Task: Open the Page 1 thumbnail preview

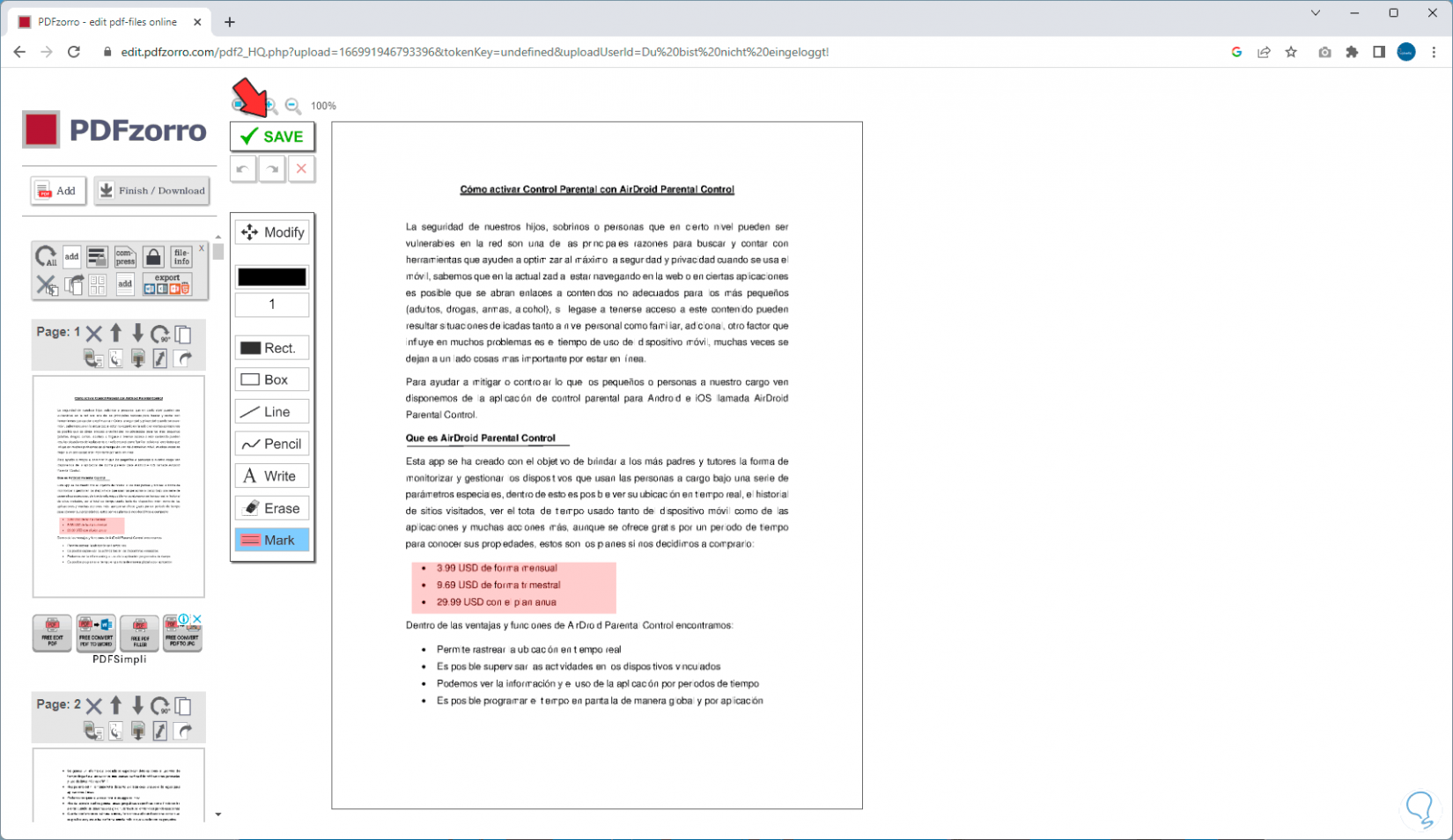Action: coord(119,487)
